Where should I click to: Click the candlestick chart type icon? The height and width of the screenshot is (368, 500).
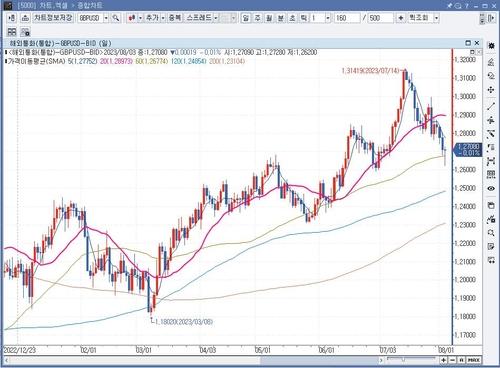[132, 18]
